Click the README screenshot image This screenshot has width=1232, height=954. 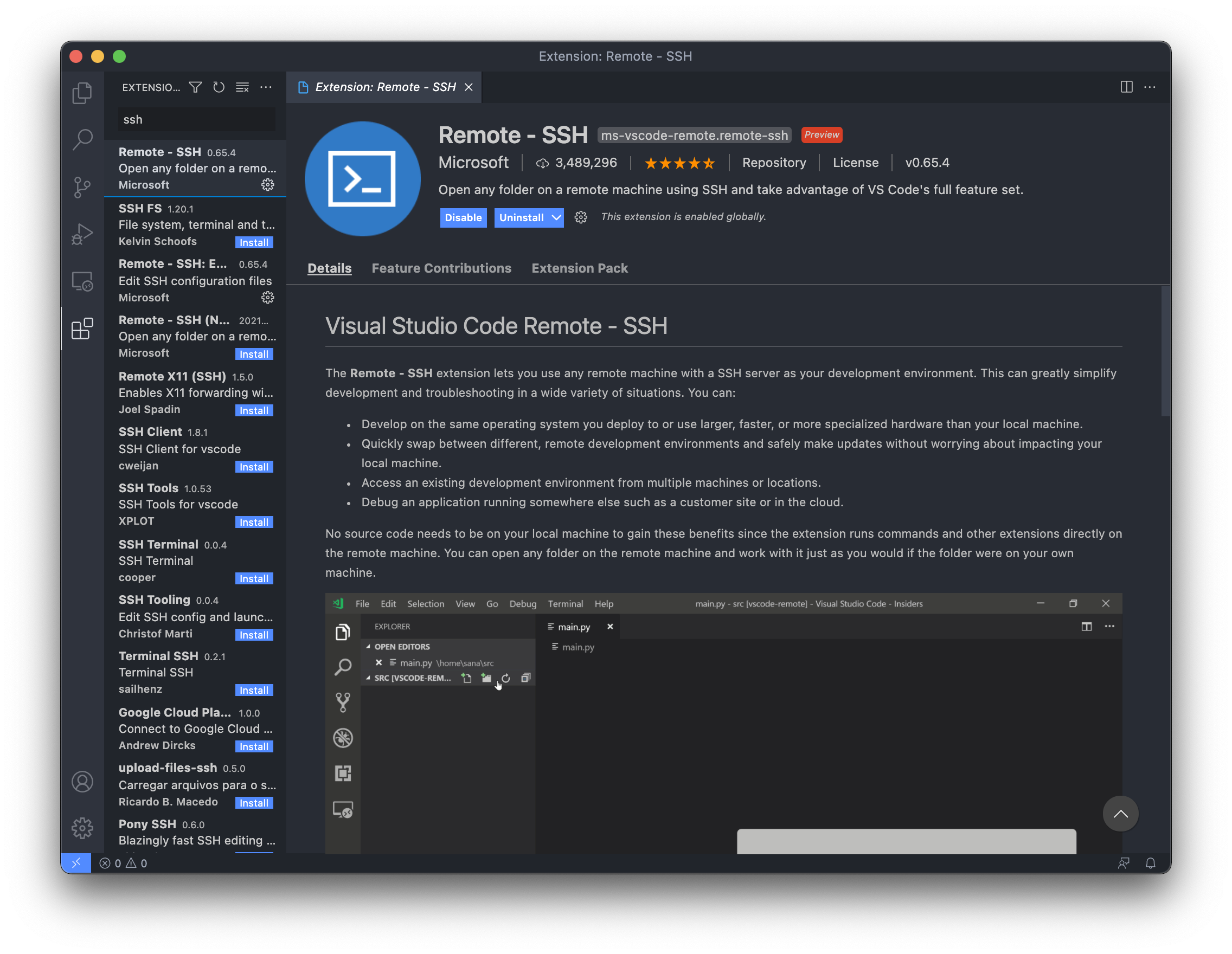pos(723,723)
